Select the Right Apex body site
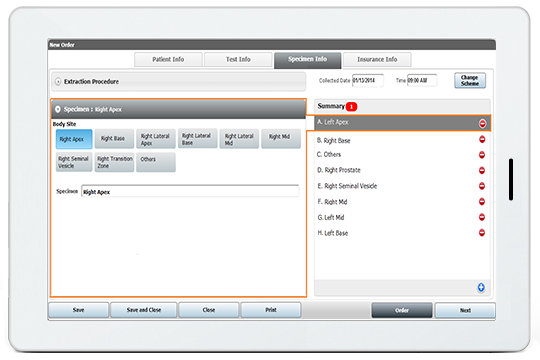Image resolution: width=540 pixels, height=360 pixels. [x=74, y=139]
